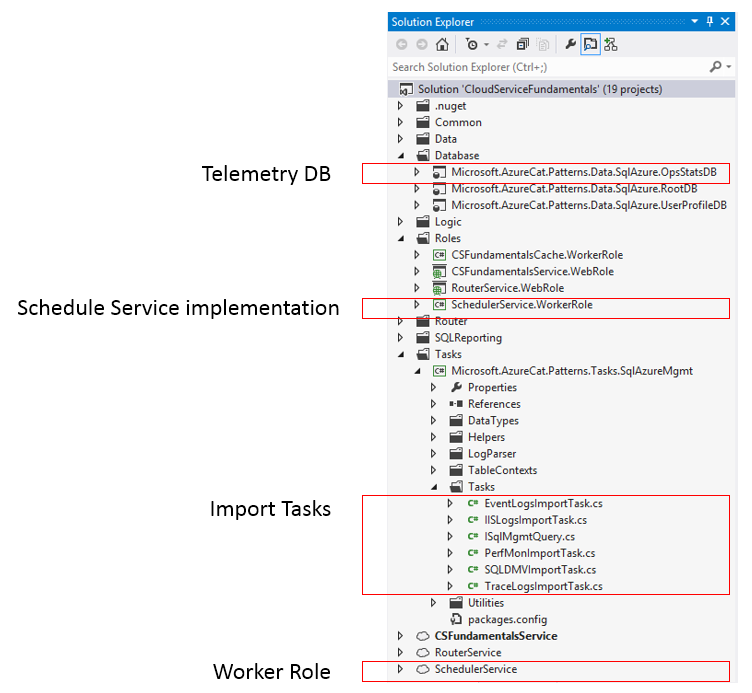Click the C# file icon beside IISLogsImportTask.cs

pos(473,520)
